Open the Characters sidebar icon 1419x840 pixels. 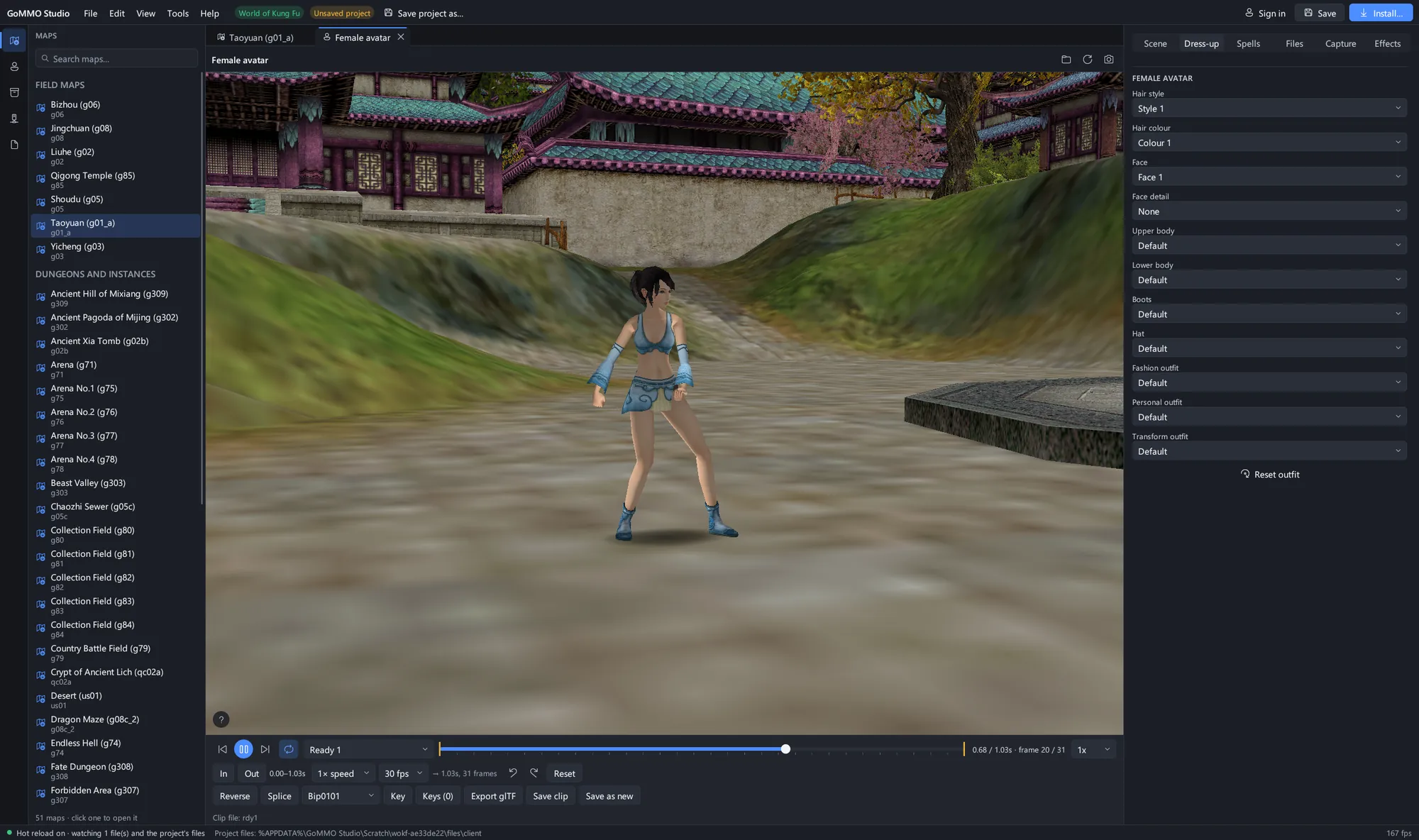[x=14, y=67]
